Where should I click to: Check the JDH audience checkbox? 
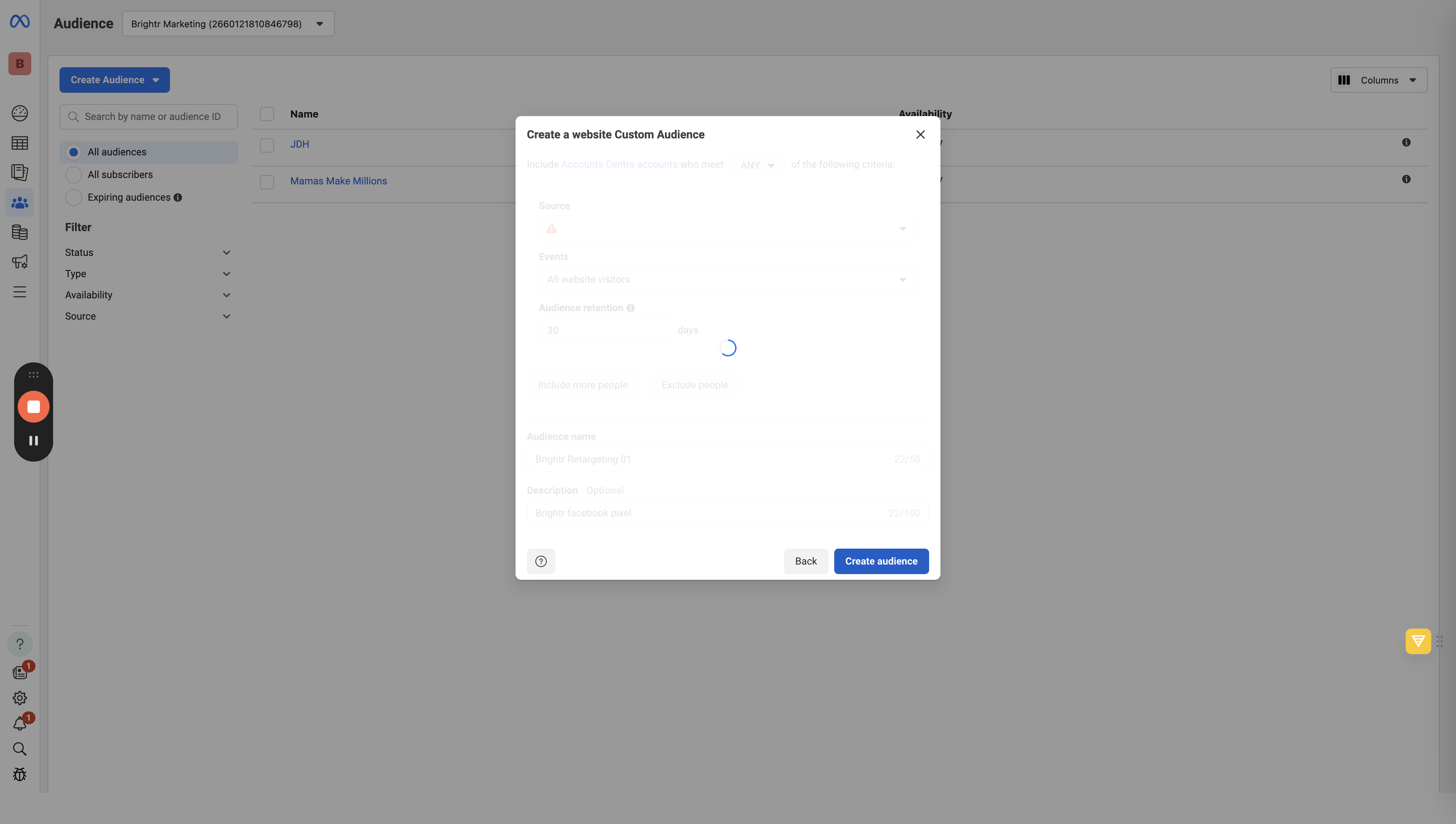tap(267, 145)
